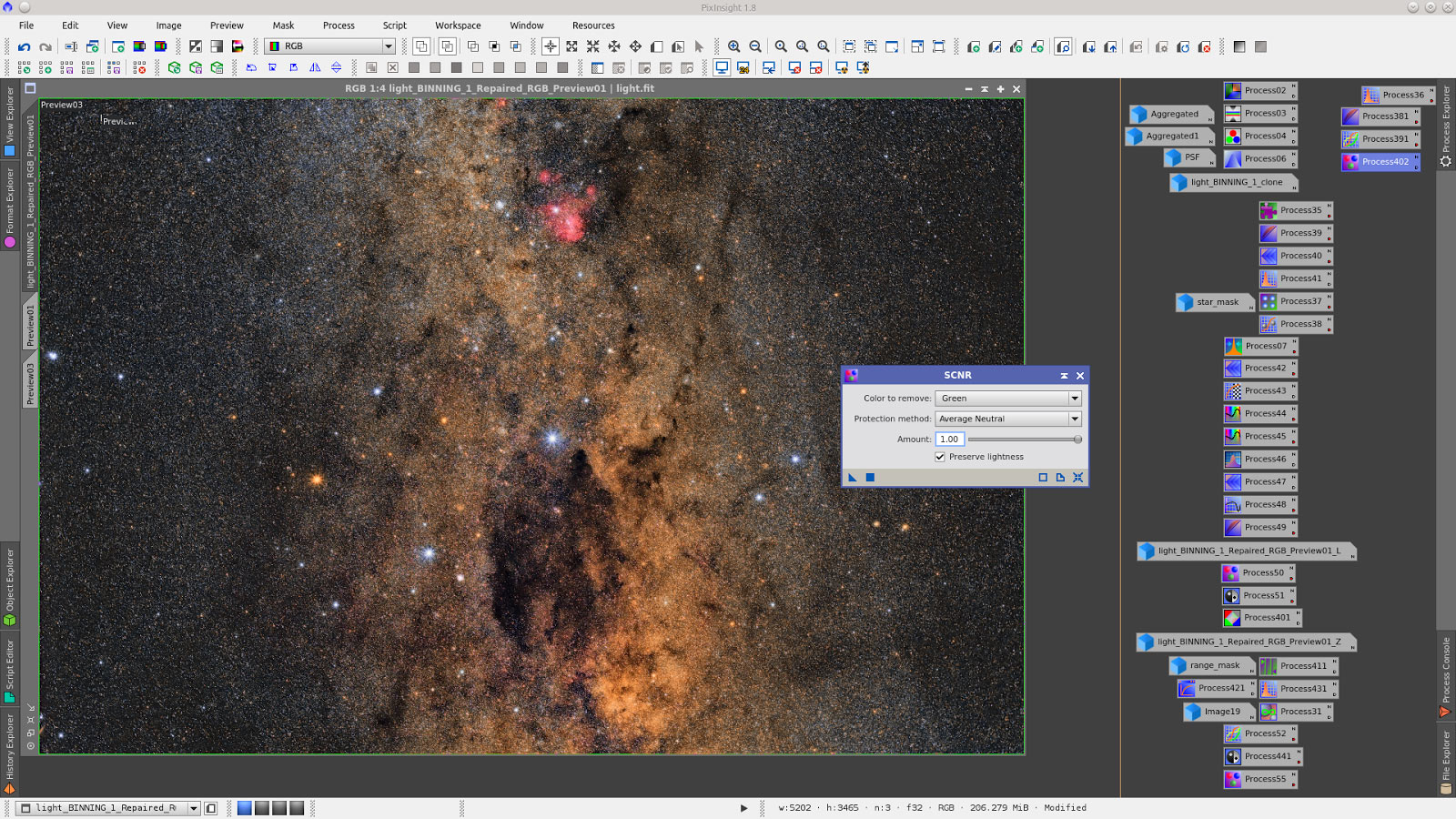The height and width of the screenshot is (819, 1456).
Task: Click SCNR Browse Documentation page icon
Action: (x=1060, y=477)
